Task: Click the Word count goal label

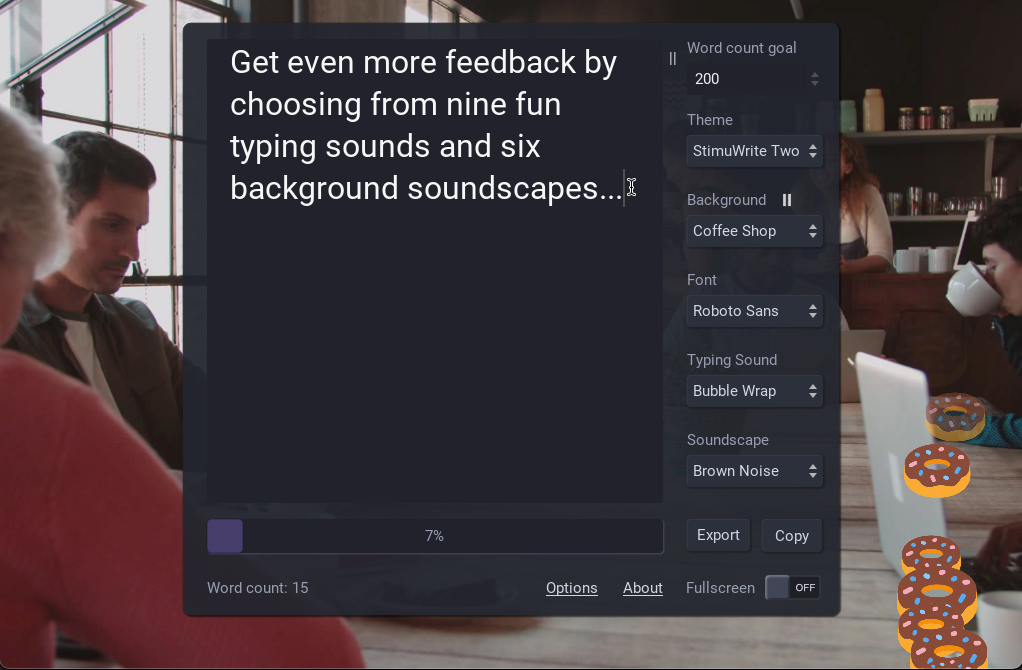Action: pos(742,48)
